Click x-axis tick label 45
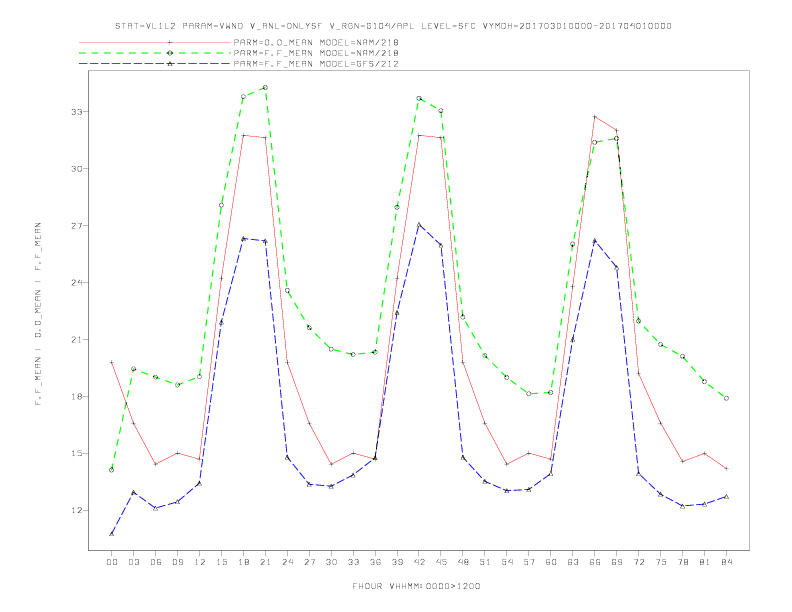The image size is (792, 612). [441, 562]
